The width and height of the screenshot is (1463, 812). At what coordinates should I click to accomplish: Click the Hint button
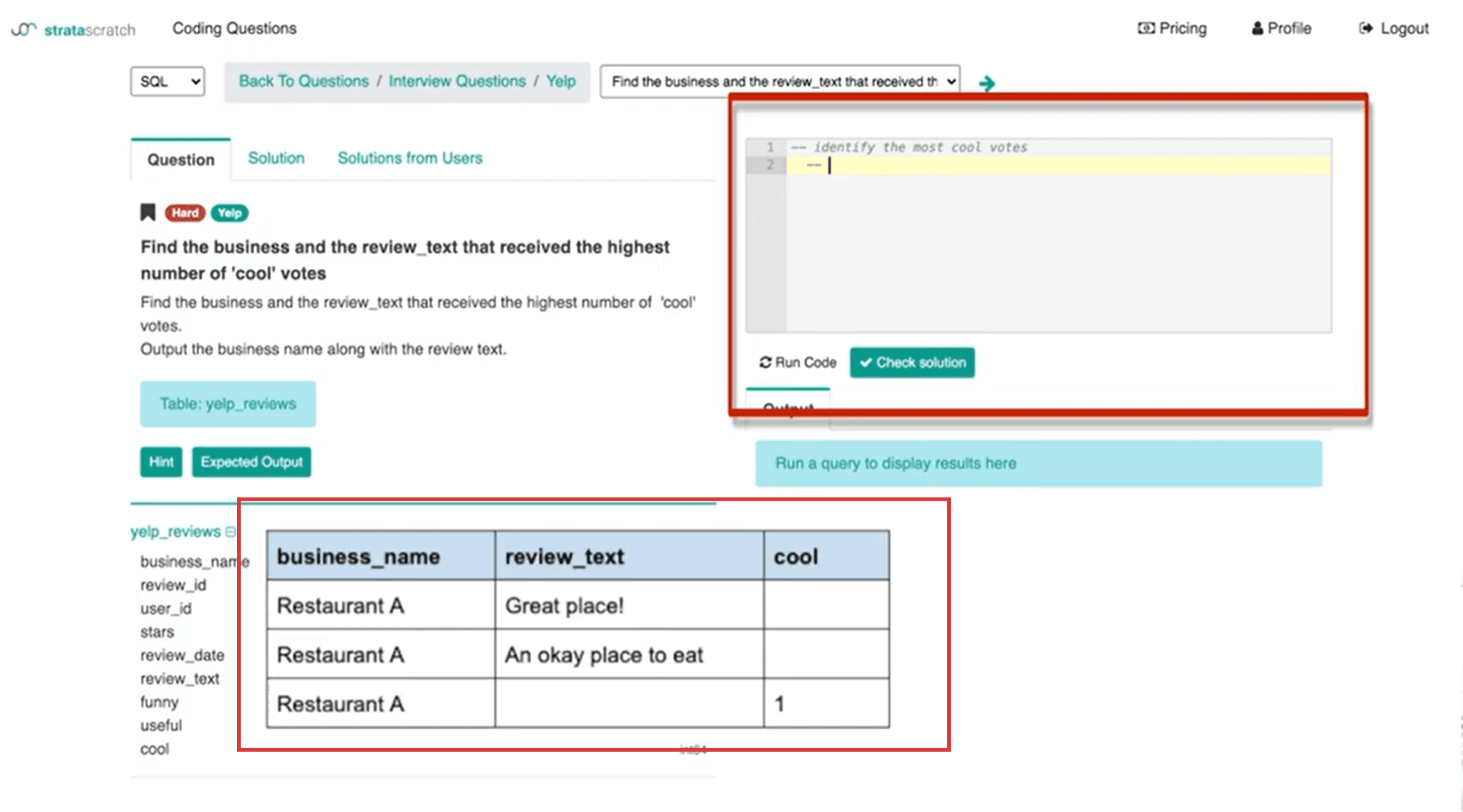pyautogui.click(x=160, y=462)
